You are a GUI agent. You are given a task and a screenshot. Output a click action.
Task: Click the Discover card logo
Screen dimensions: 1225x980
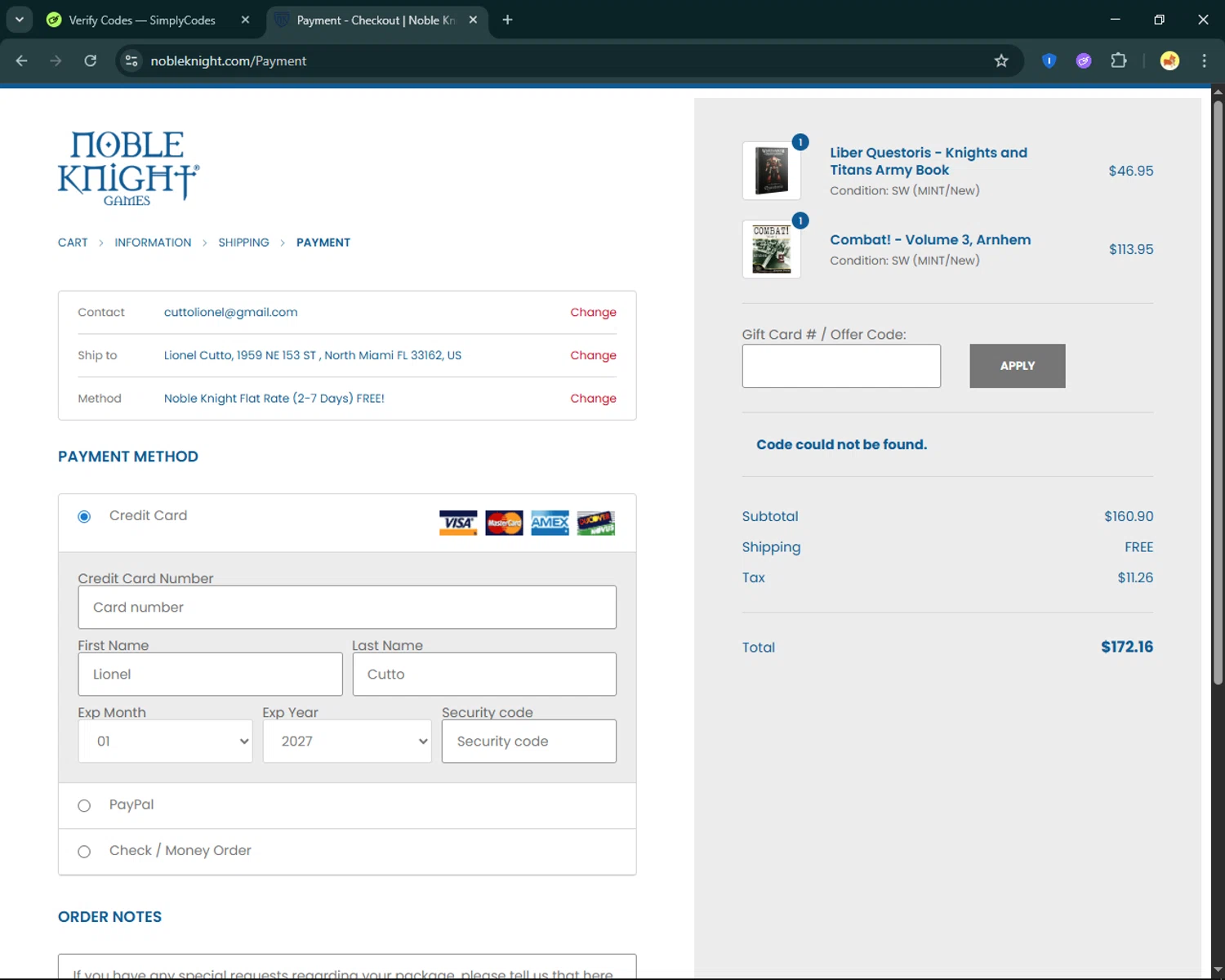pos(595,523)
